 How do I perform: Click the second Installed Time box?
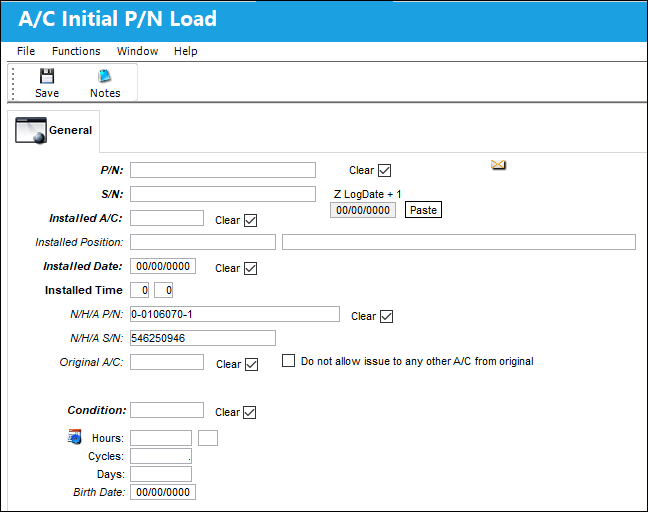pyautogui.click(x=163, y=290)
